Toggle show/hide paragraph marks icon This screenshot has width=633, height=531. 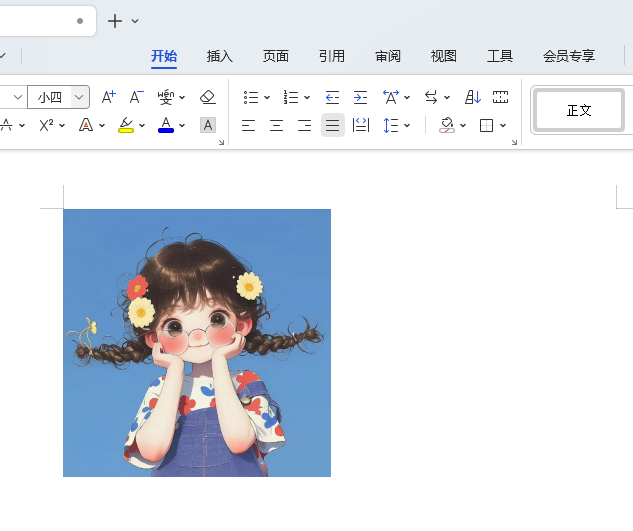pyautogui.click(x=501, y=97)
